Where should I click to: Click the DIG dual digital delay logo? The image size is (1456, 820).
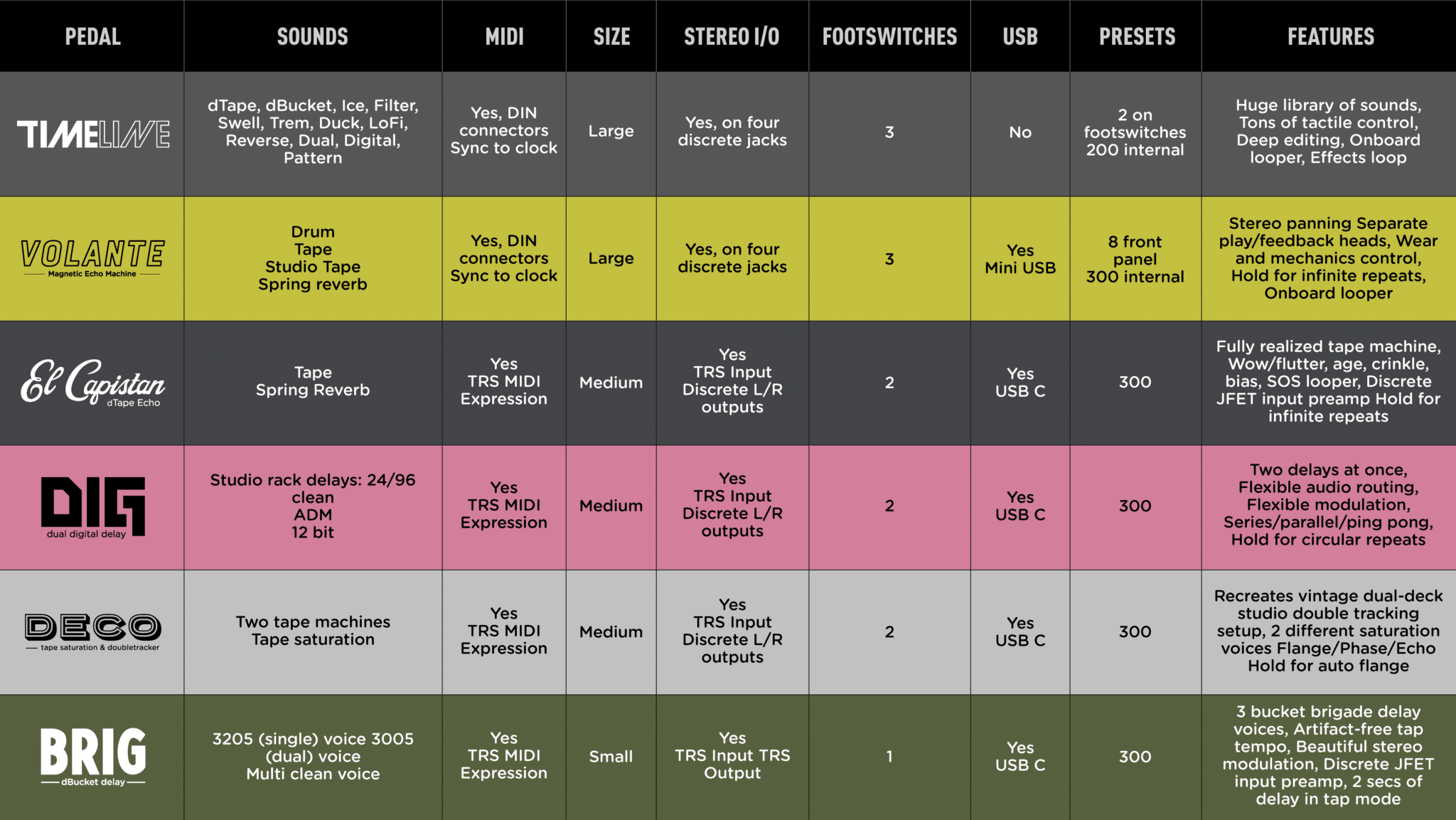tap(92, 506)
